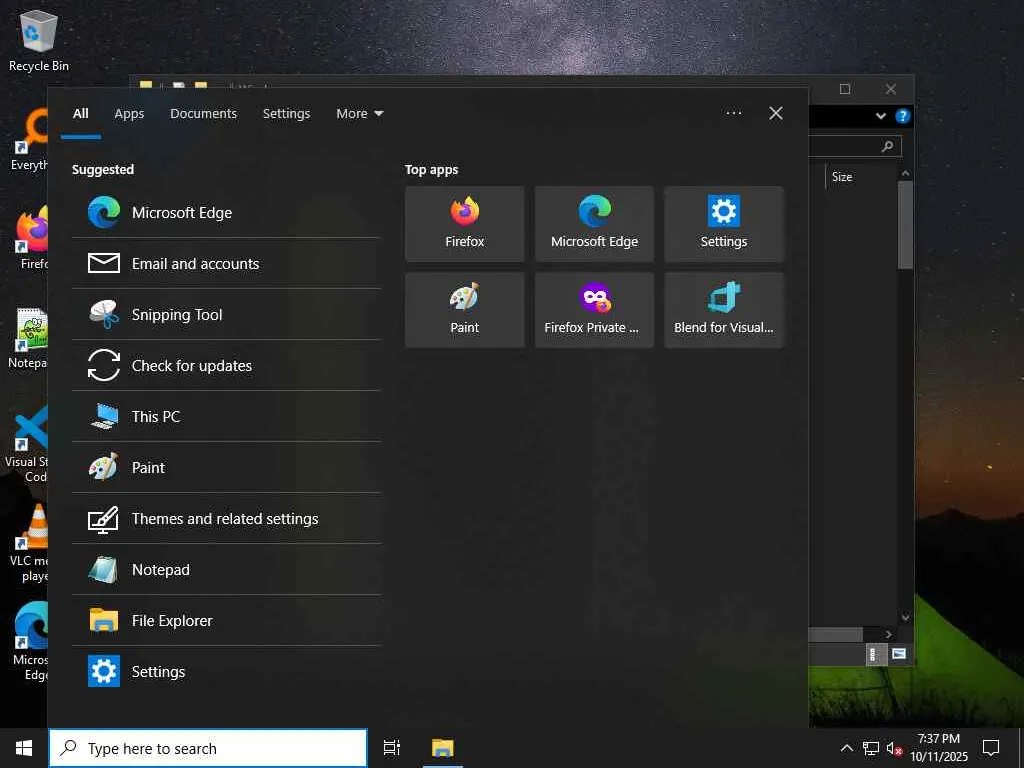Click File Explorer help question mark icon

pos(903,116)
